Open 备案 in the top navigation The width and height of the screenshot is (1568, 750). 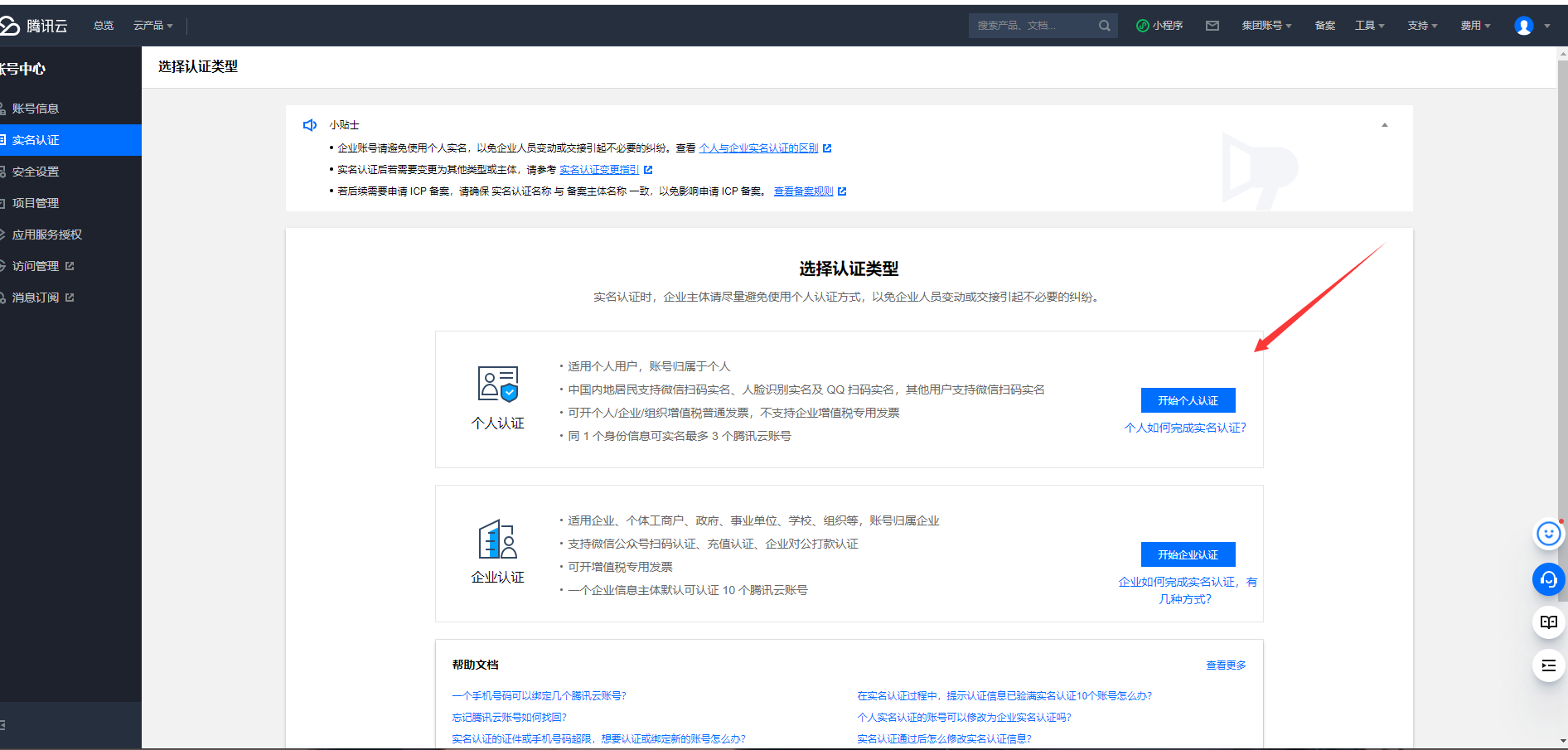tap(1324, 26)
